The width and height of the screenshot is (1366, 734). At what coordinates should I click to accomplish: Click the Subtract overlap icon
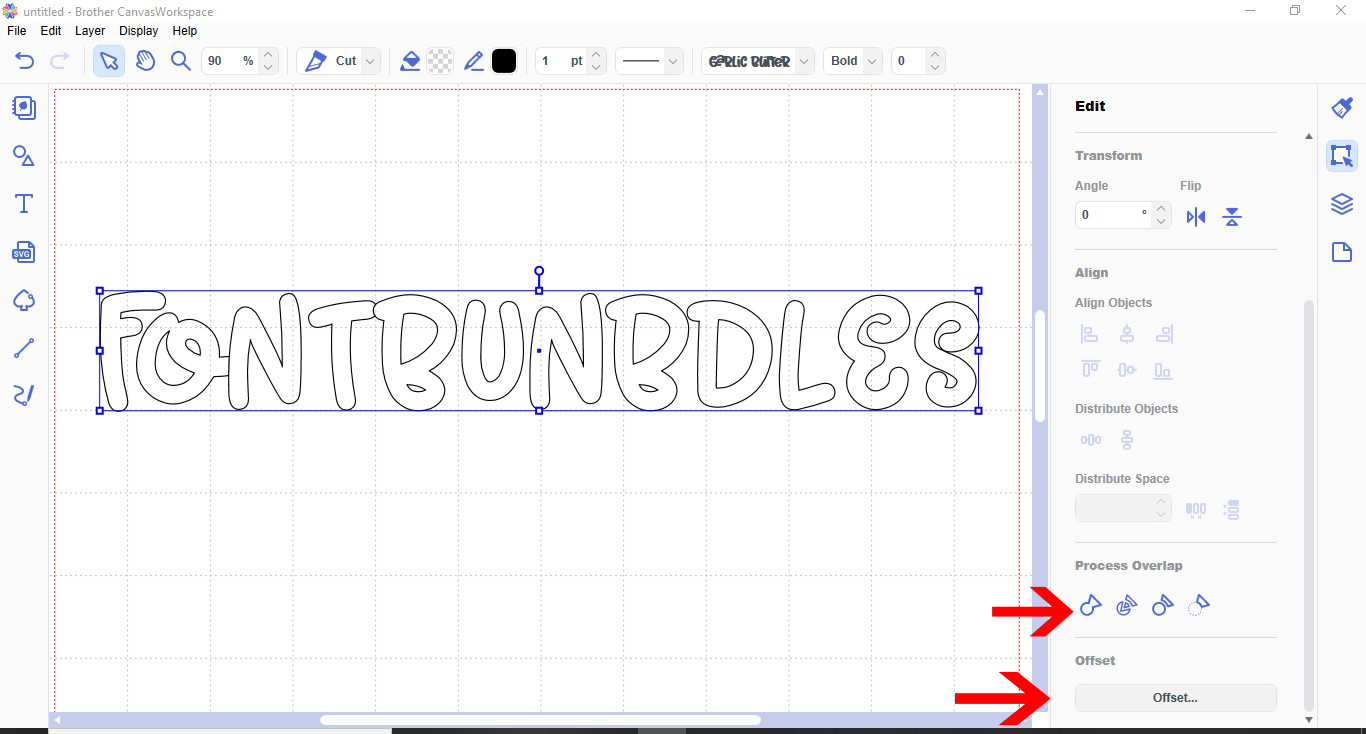click(1163, 605)
